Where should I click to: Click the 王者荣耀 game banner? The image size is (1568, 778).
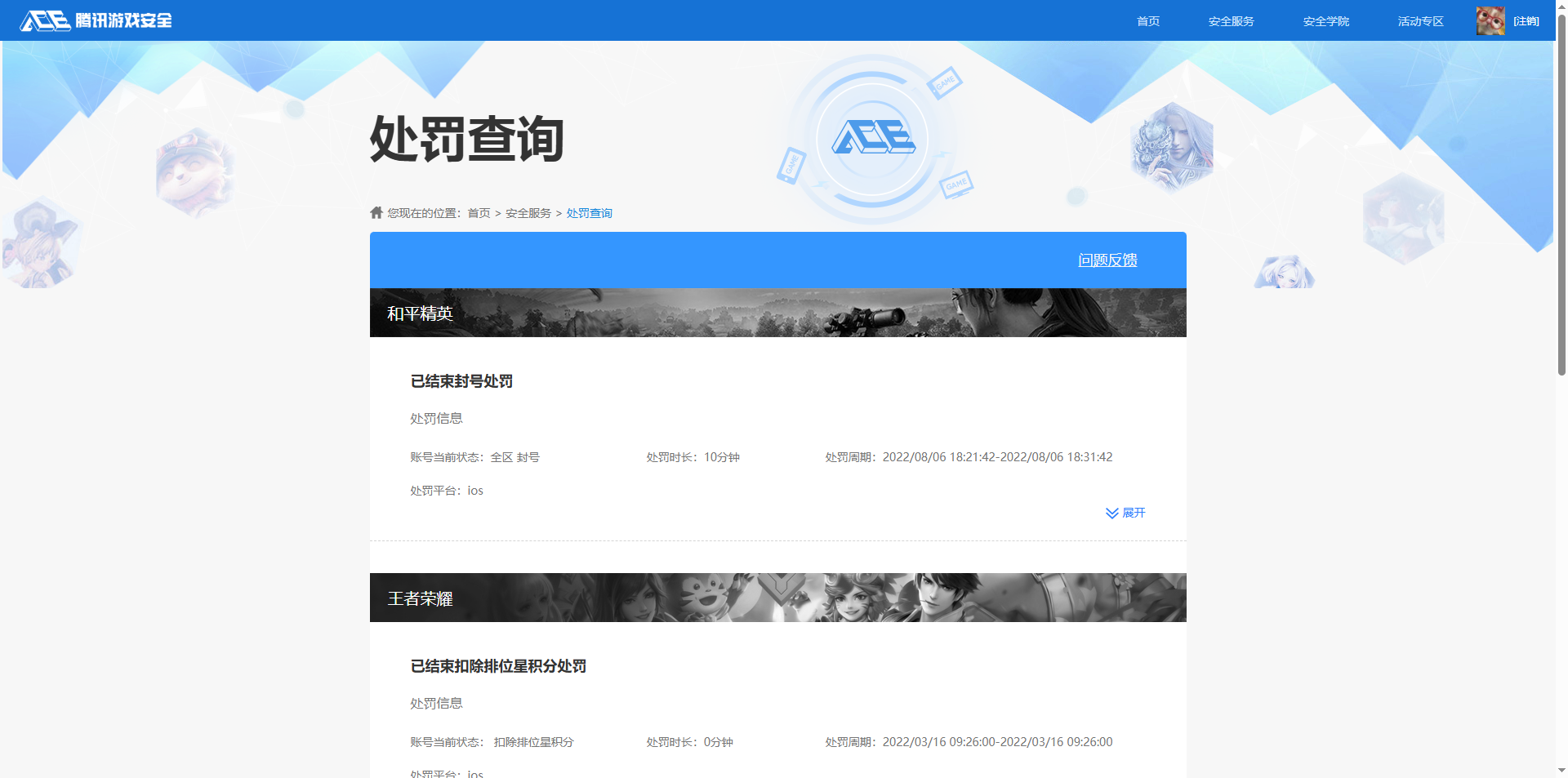coord(777,598)
